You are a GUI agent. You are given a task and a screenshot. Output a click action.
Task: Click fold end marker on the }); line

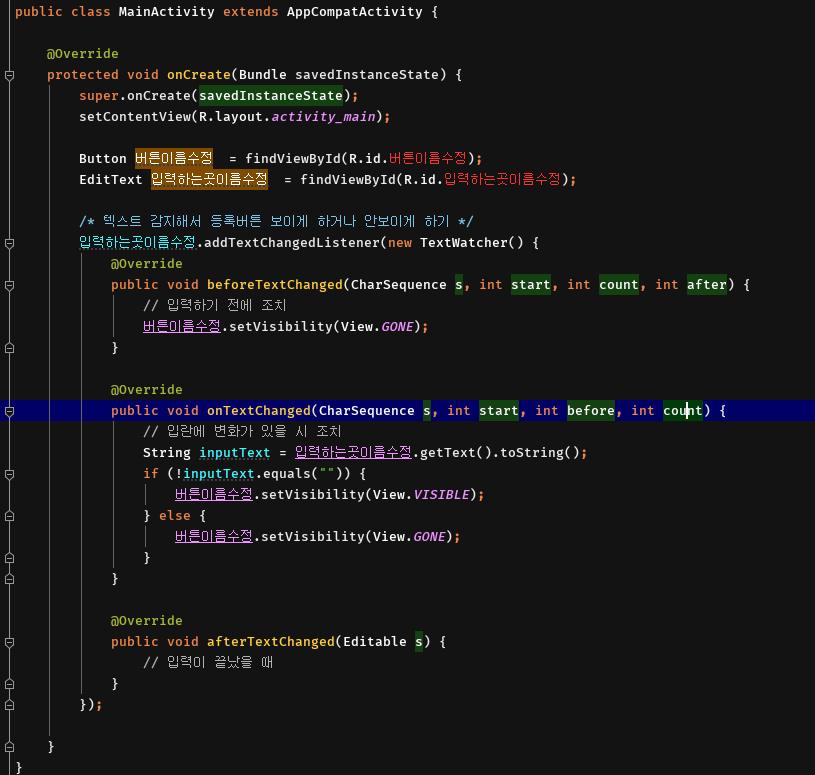click(9, 705)
